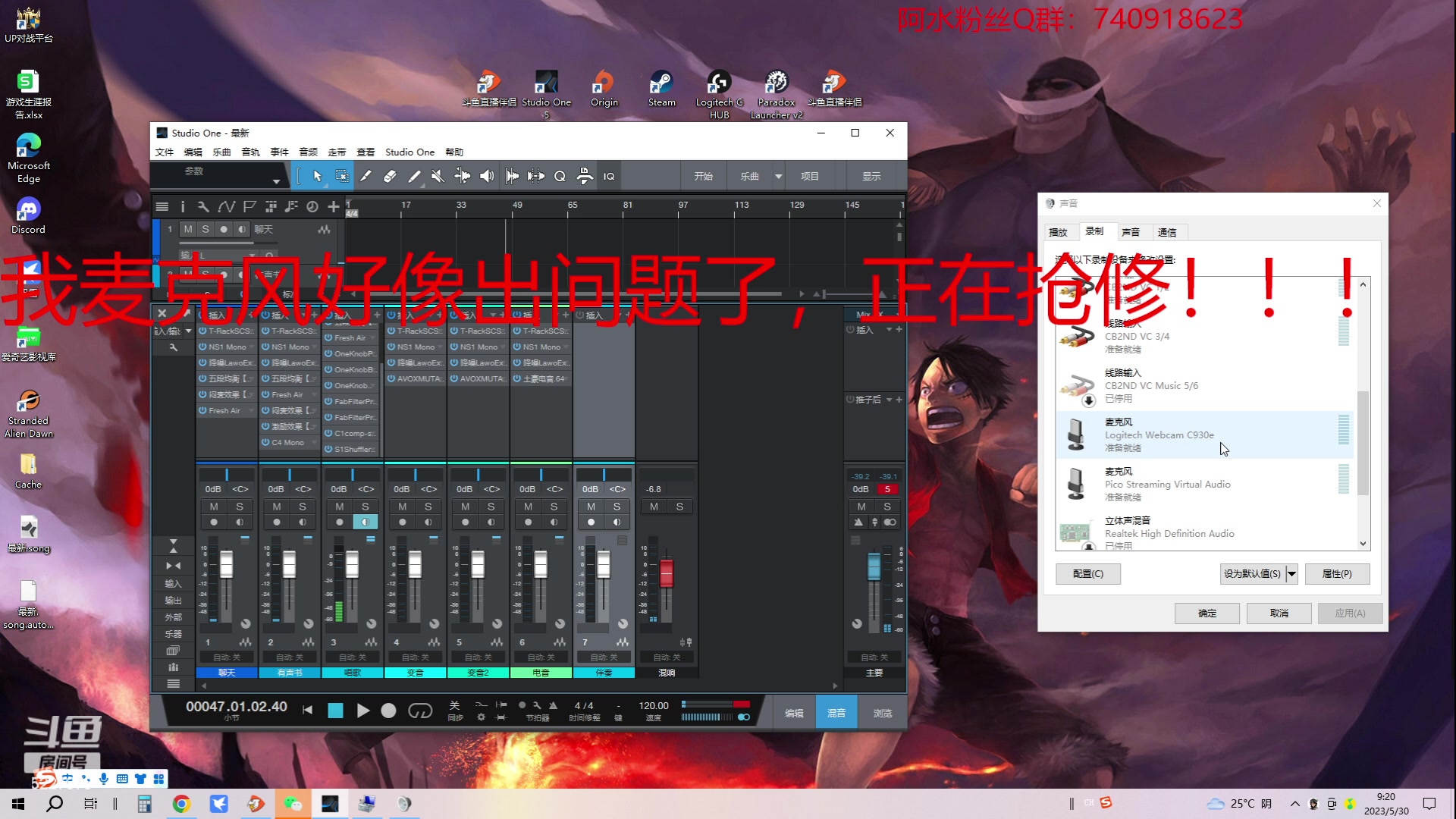Screen dimensions: 1456x819
Task: Click channel 1 聊天 volume fader
Action: tap(226, 564)
